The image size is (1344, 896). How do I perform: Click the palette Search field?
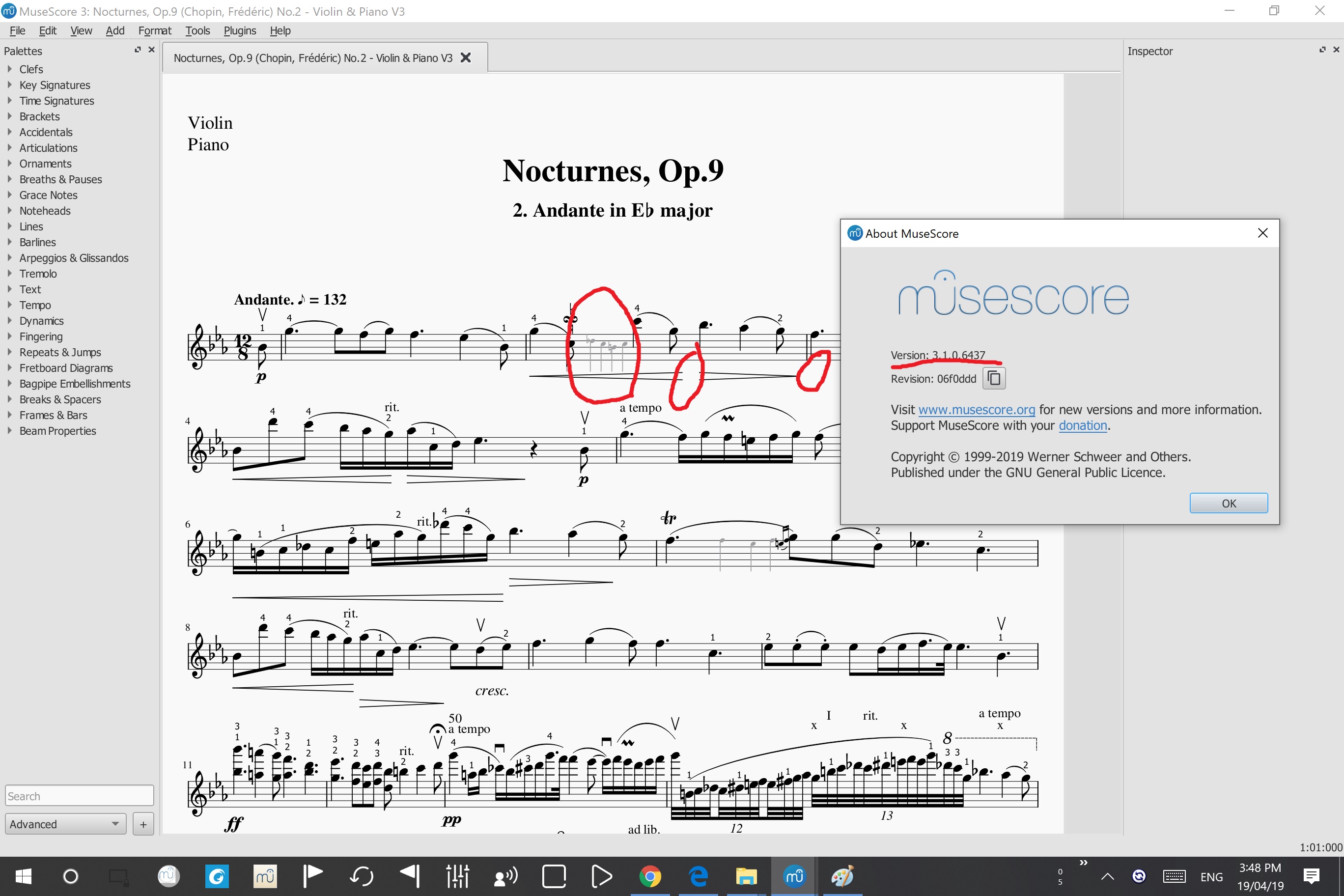click(80, 796)
